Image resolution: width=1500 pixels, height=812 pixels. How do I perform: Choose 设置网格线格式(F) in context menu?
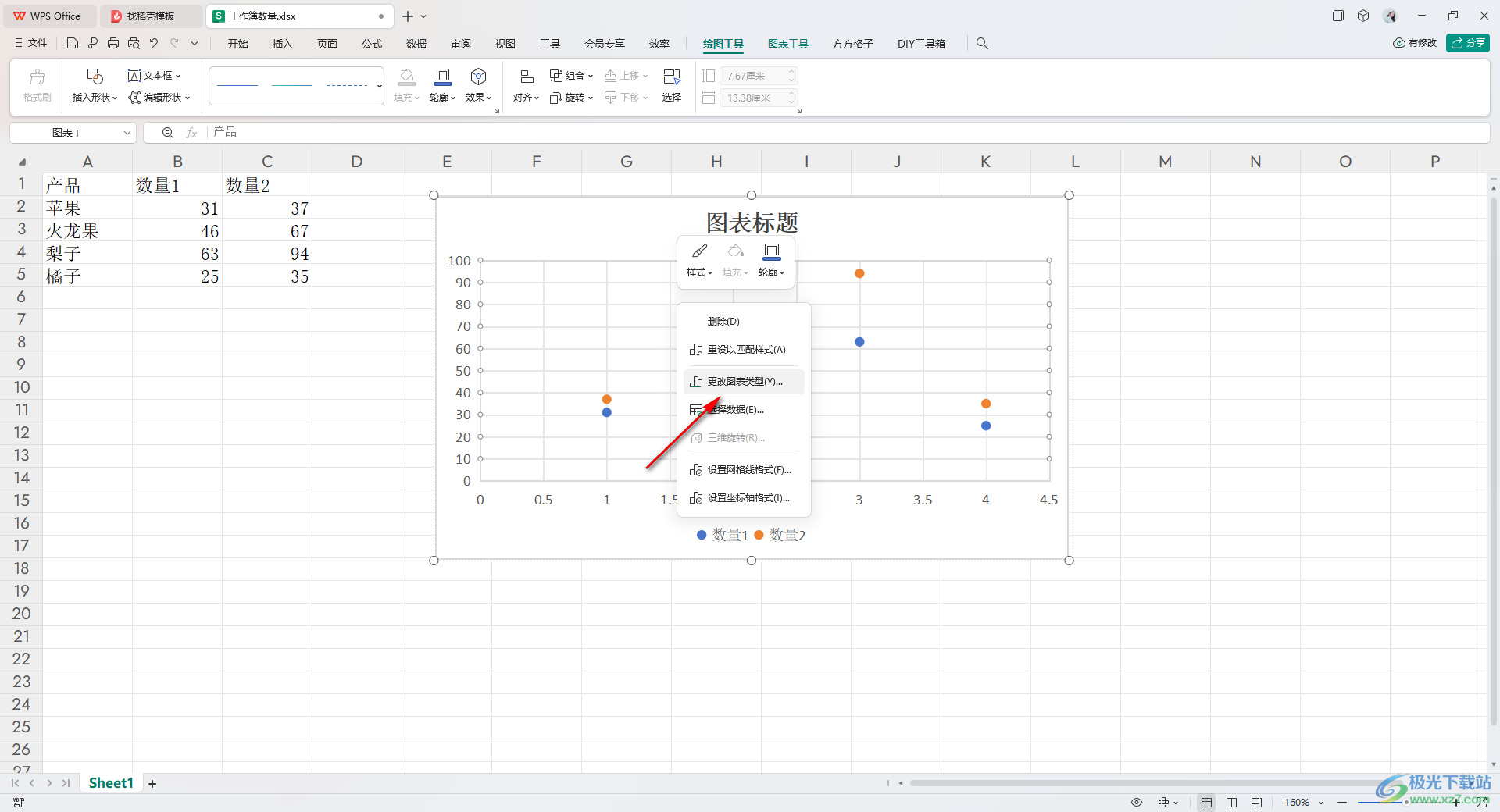745,470
